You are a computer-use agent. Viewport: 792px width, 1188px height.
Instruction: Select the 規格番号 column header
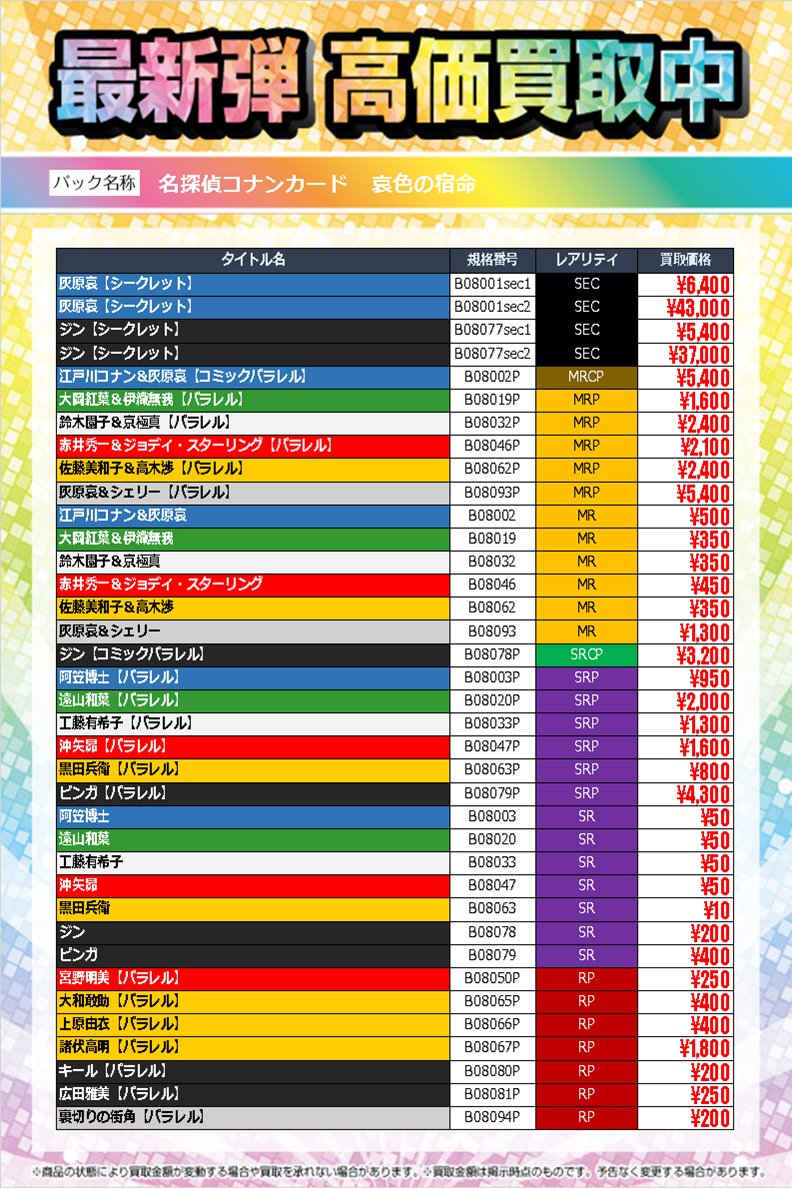[x=493, y=260]
